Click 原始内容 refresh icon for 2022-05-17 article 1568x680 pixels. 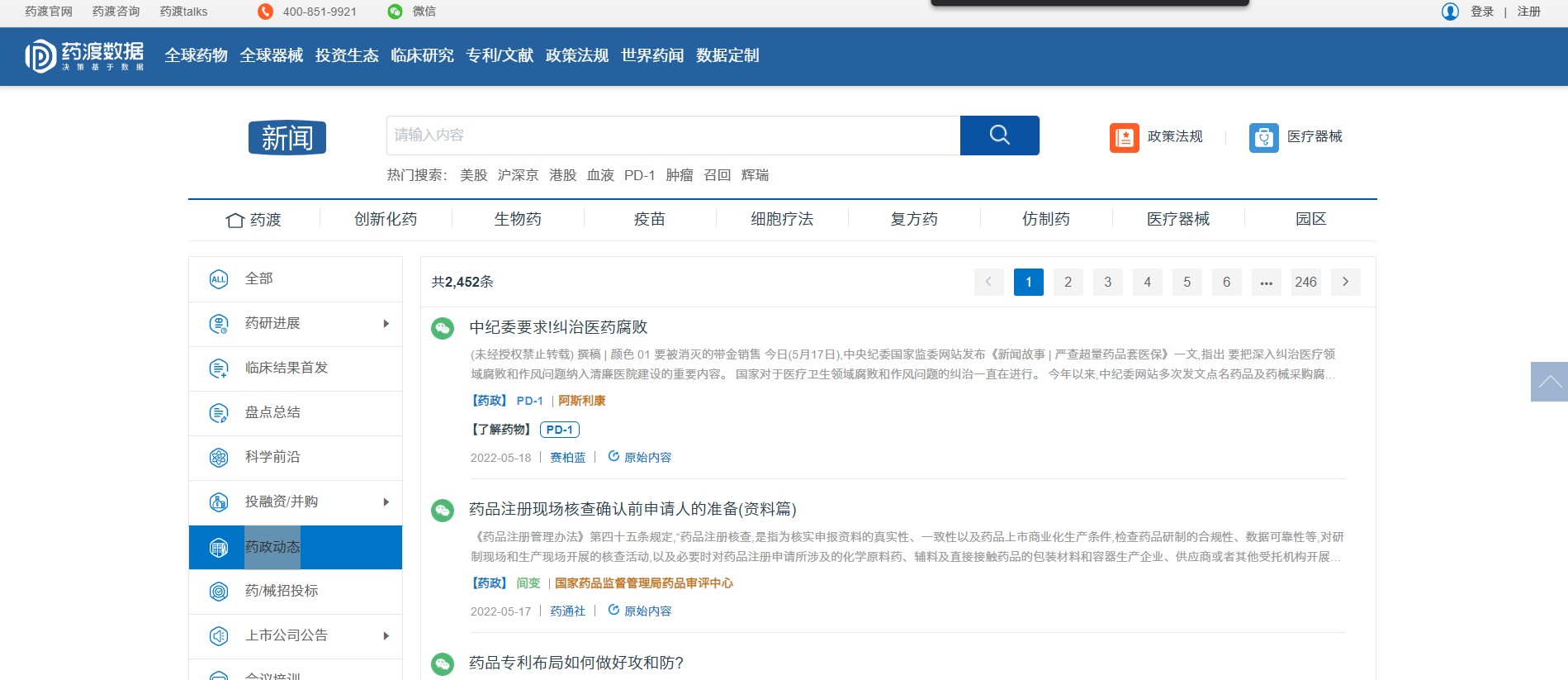coord(613,610)
